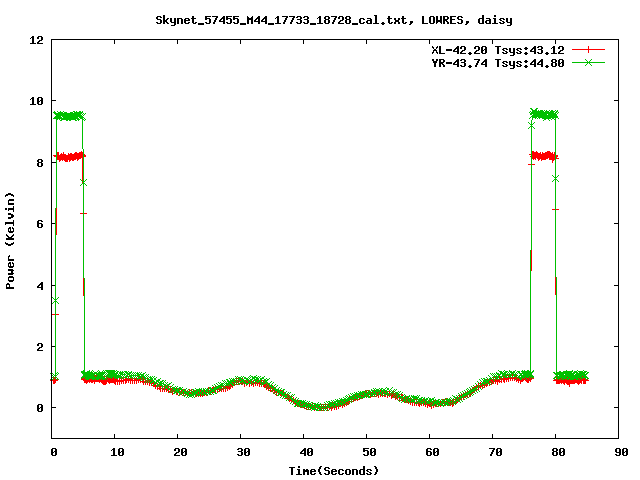Click the x-axis tick label 50
The width and height of the screenshot is (640, 480).
click(369, 452)
